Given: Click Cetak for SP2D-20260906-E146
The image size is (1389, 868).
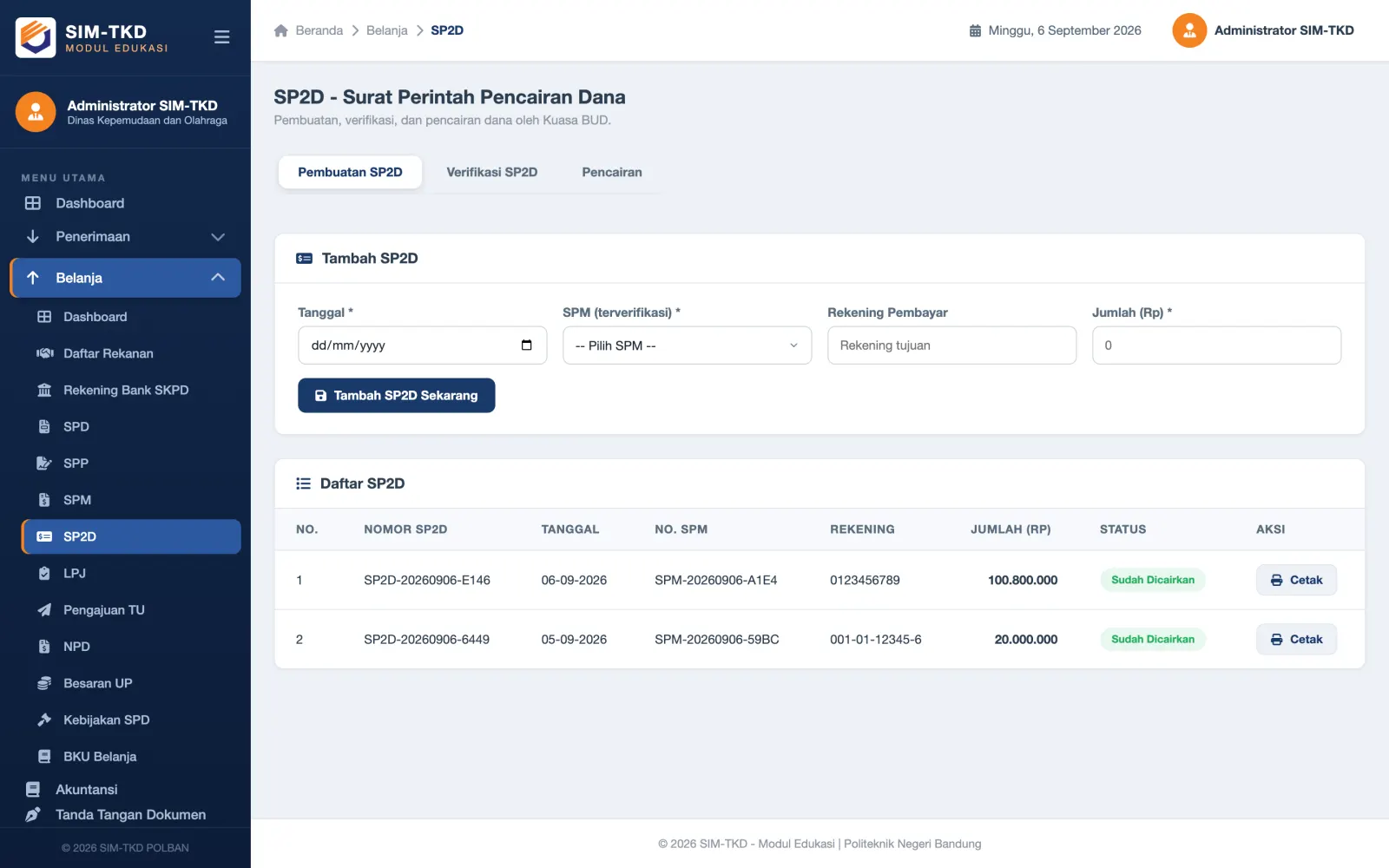Looking at the screenshot, I should pos(1296,580).
